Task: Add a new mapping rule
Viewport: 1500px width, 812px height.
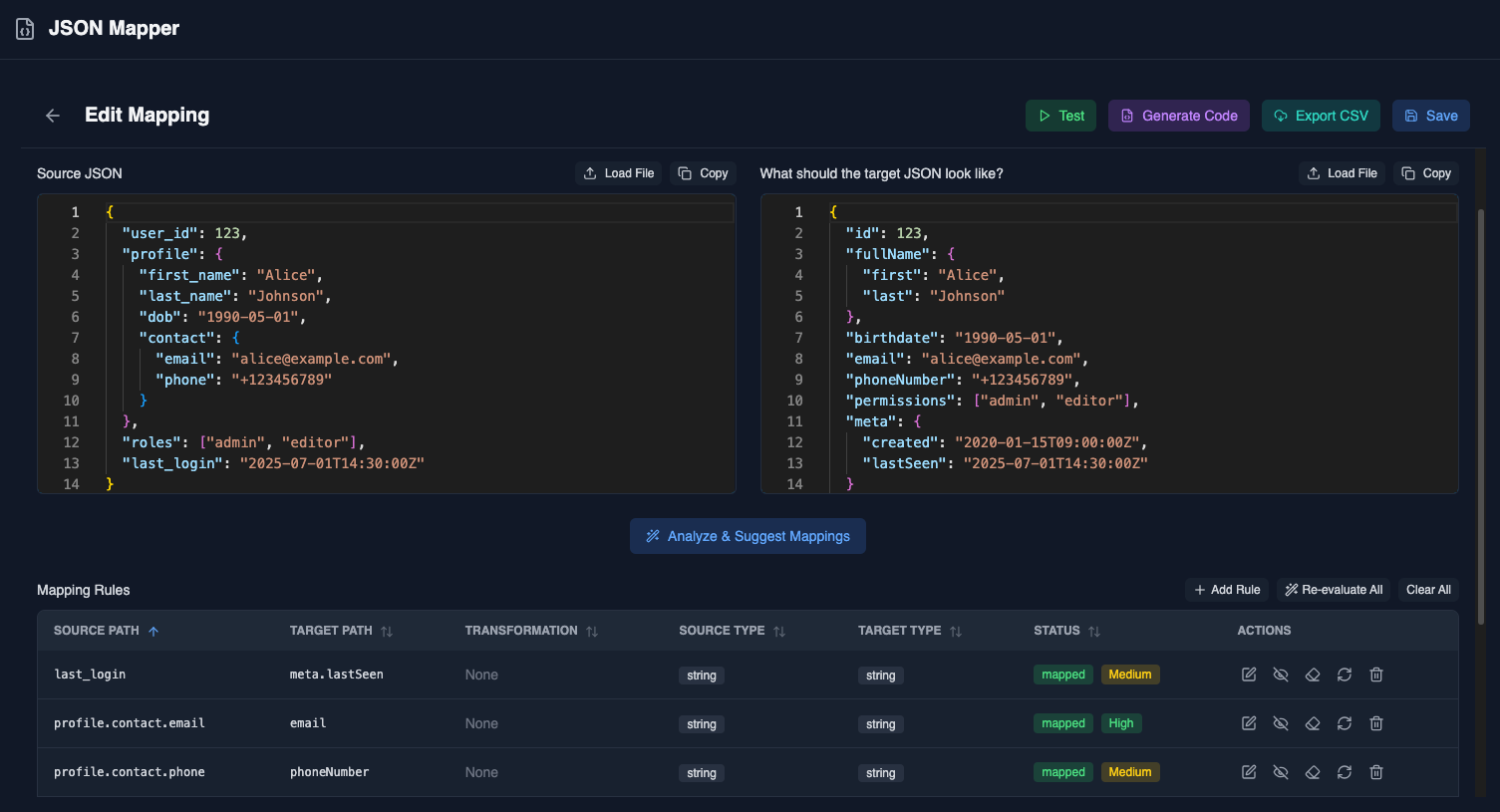Action: (x=1227, y=590)
